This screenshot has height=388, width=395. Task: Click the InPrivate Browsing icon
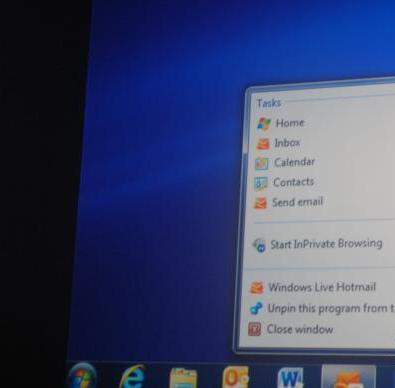(x=259, y=246)
